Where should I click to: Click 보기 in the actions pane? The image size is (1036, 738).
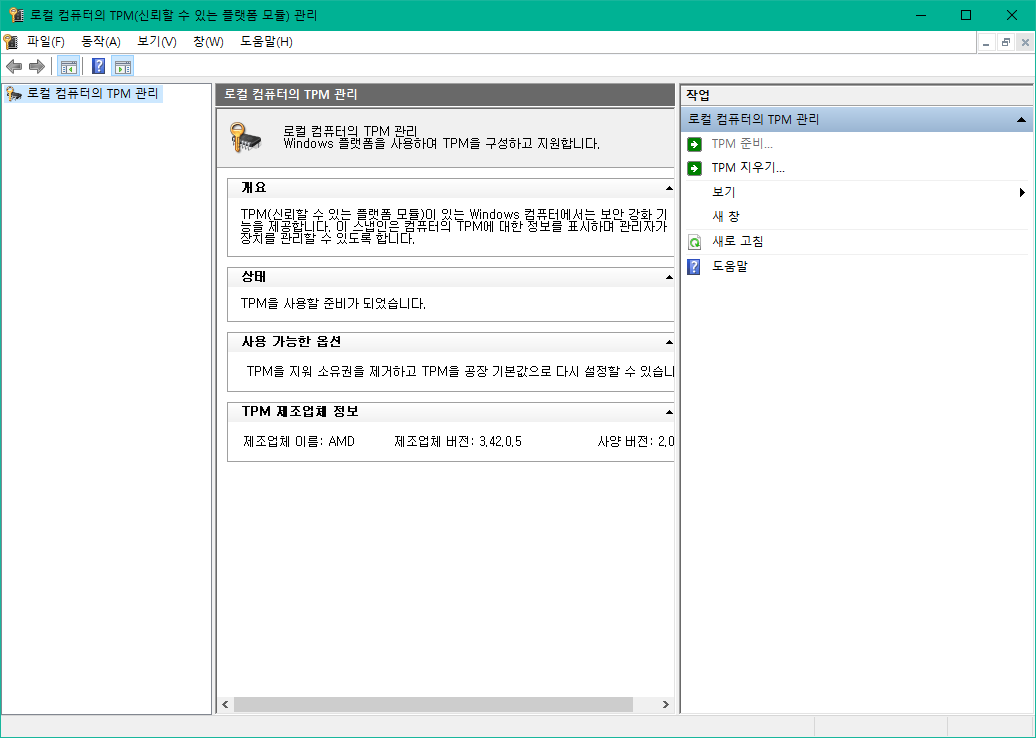pyautogui.click(x=723, y=192)
